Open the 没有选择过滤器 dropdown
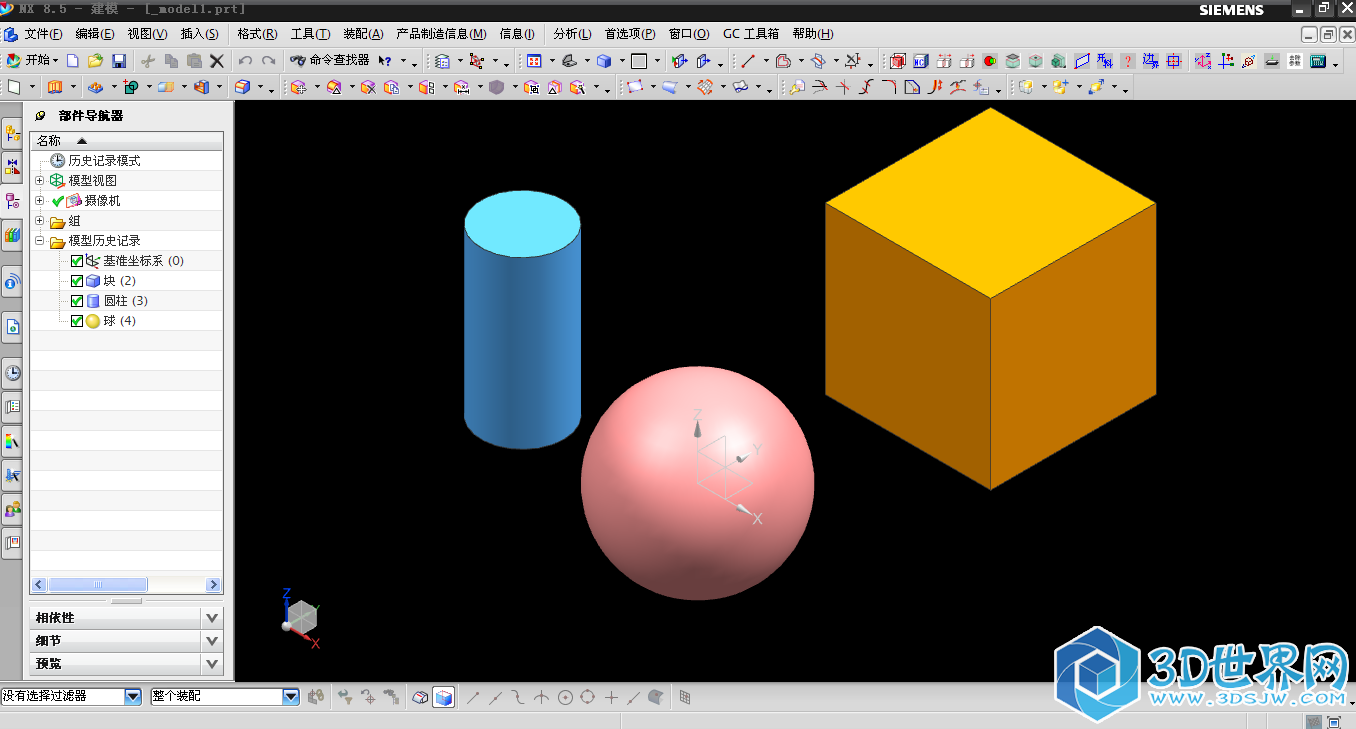The height and width of the screenshot is (729, 1356). click(x=133, y=696)
